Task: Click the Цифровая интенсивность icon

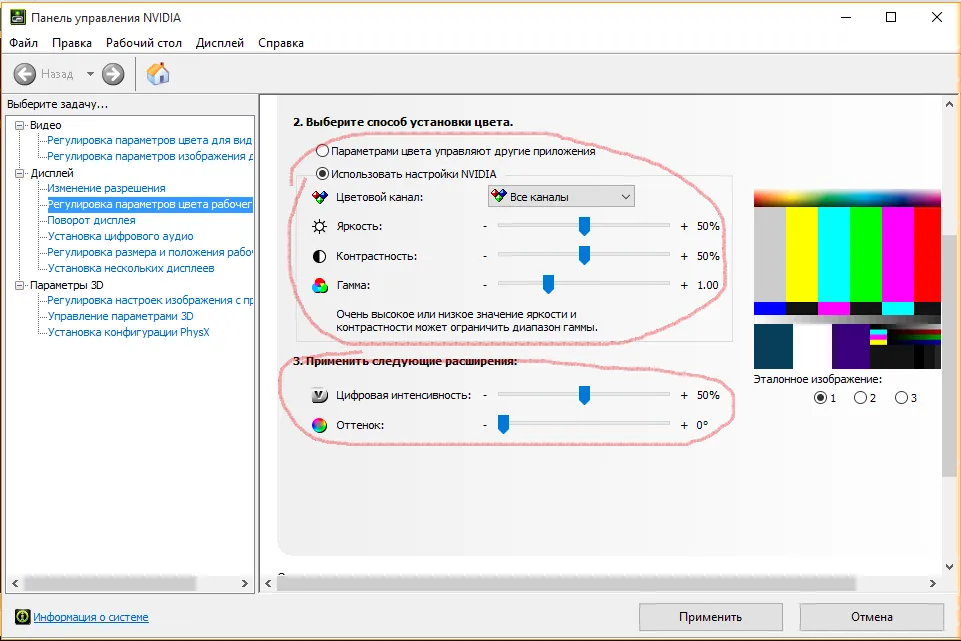Action: [x=319, y=395]
